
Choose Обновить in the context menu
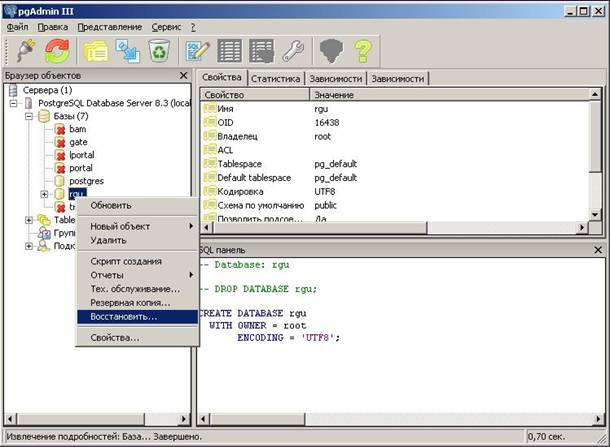[x=138, y=205]
